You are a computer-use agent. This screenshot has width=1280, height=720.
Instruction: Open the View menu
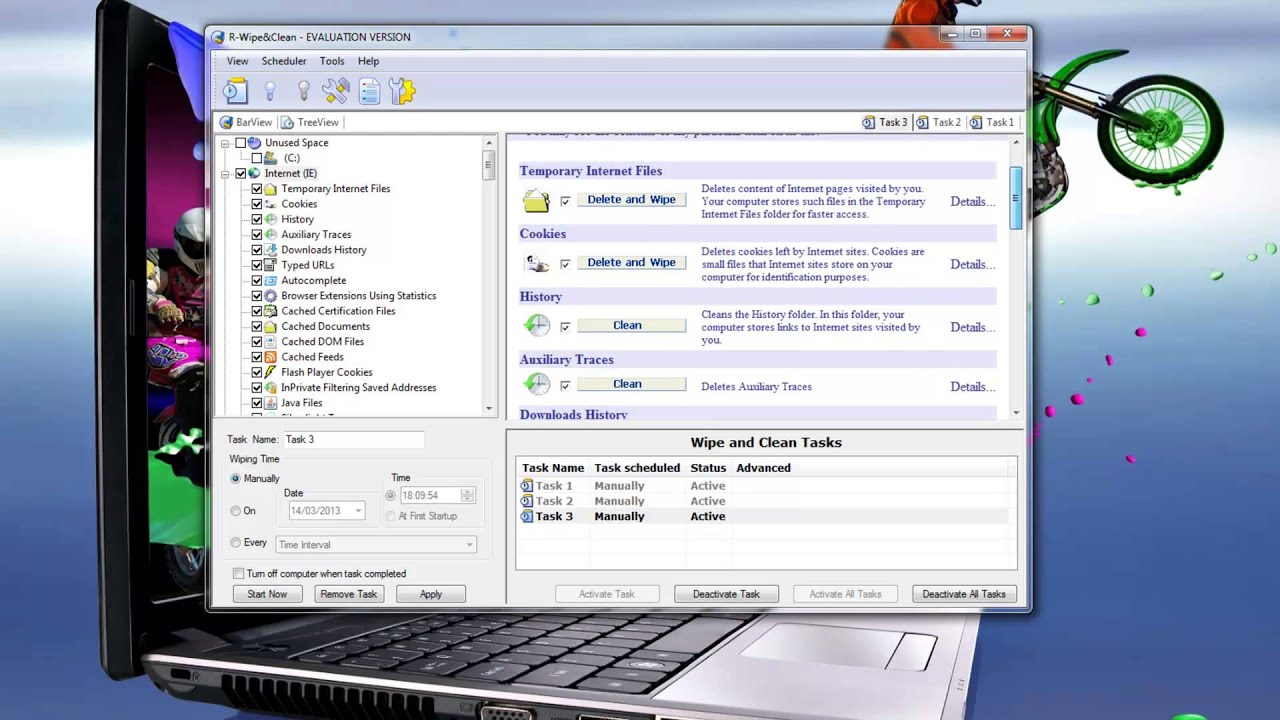point(237,61)
